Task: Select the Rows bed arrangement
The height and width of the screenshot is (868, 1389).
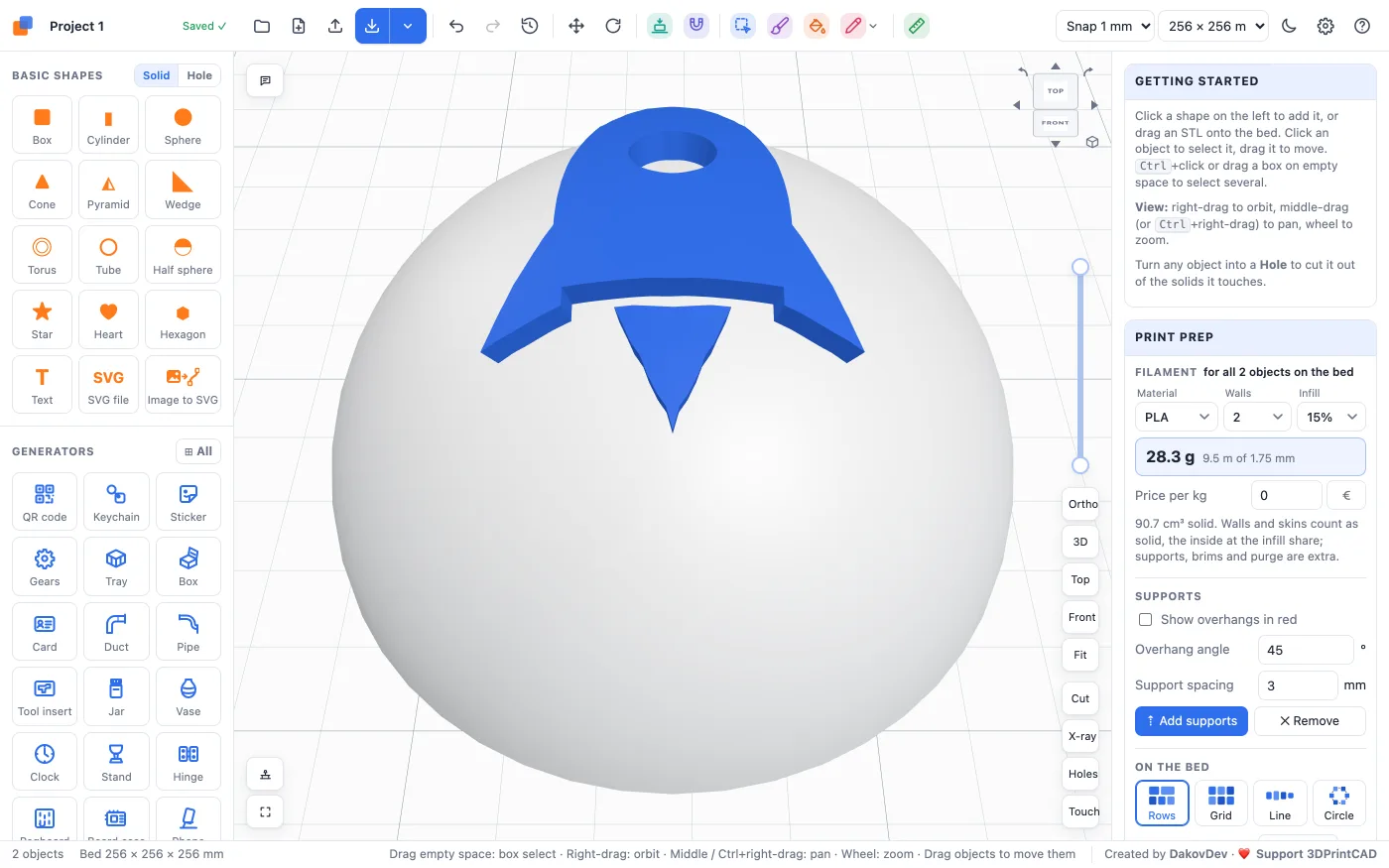Action: pyautogui.click(x=1162, y=803)
